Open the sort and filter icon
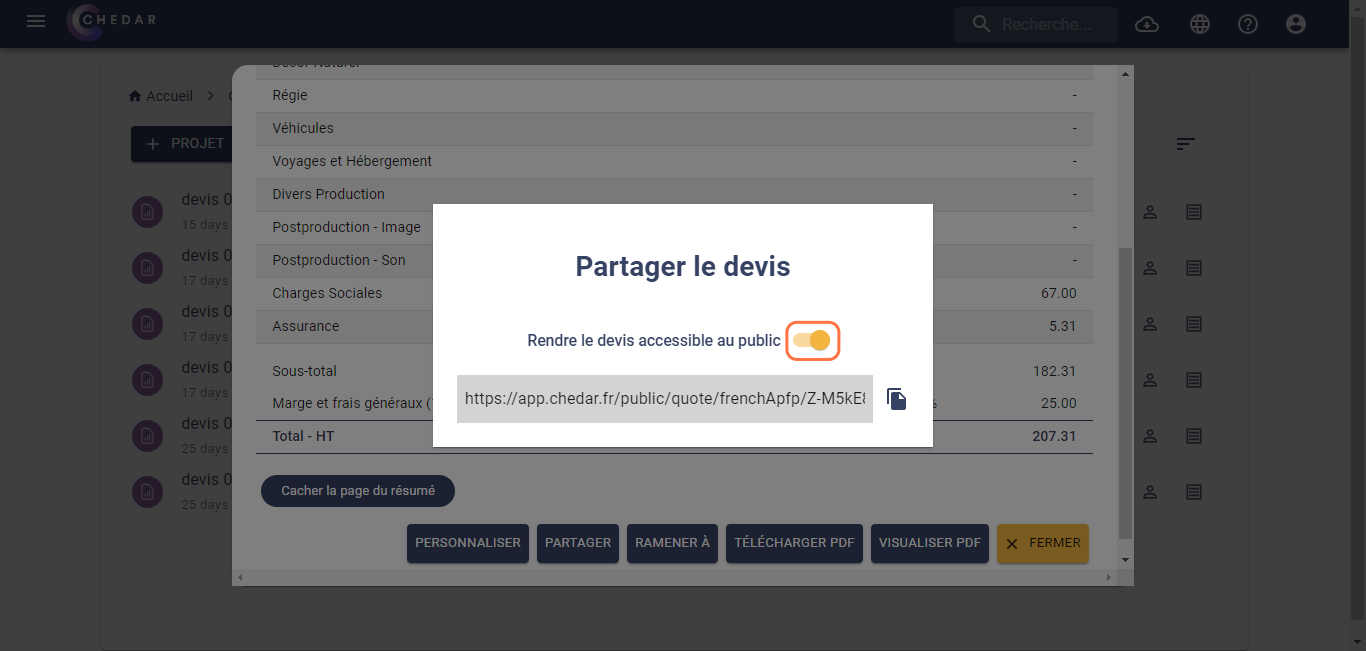The width and height of the screenshot is (1366, 651). [1185, 144]
